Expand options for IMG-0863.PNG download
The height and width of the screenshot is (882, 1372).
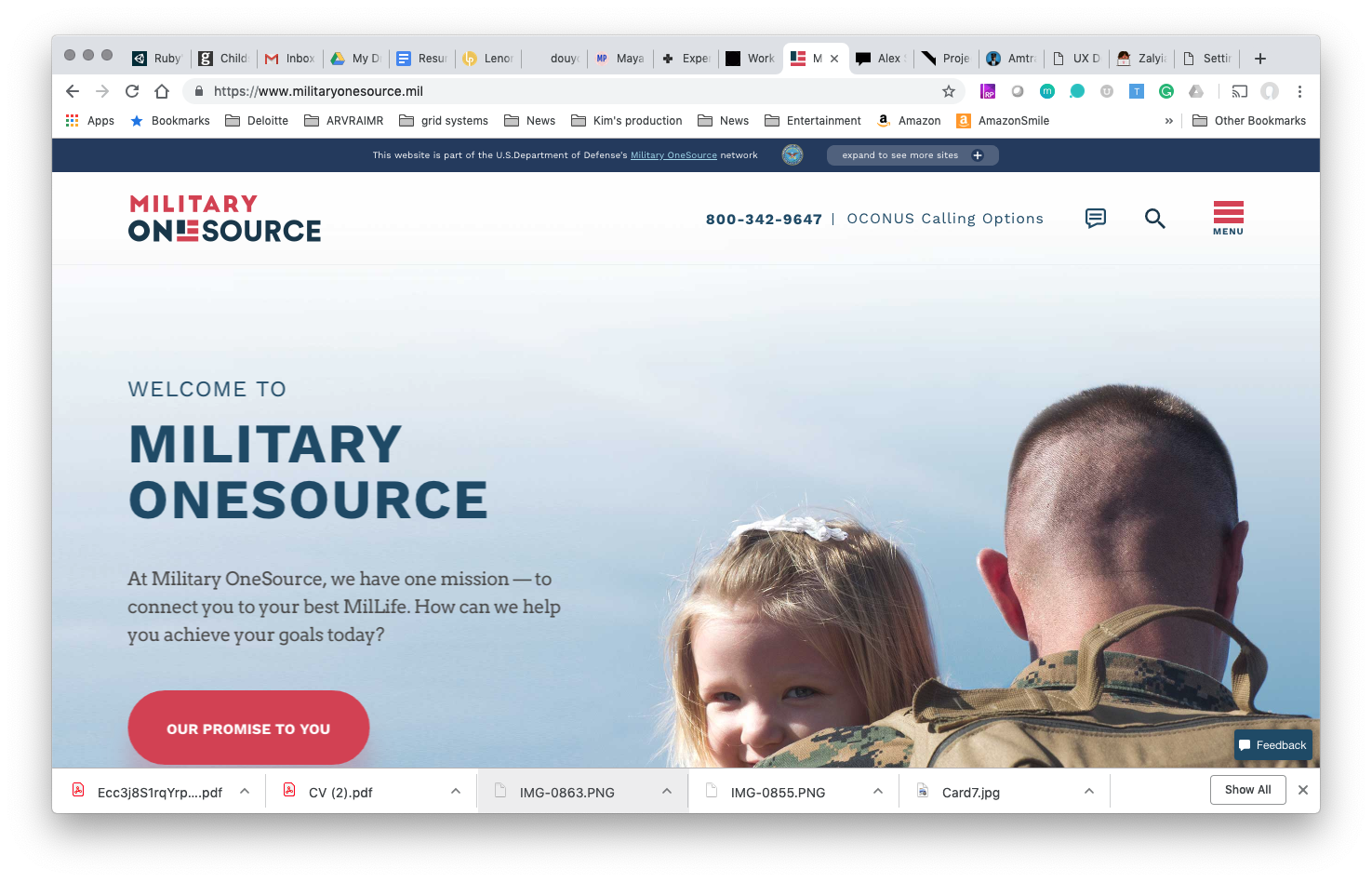click(667, 792)
